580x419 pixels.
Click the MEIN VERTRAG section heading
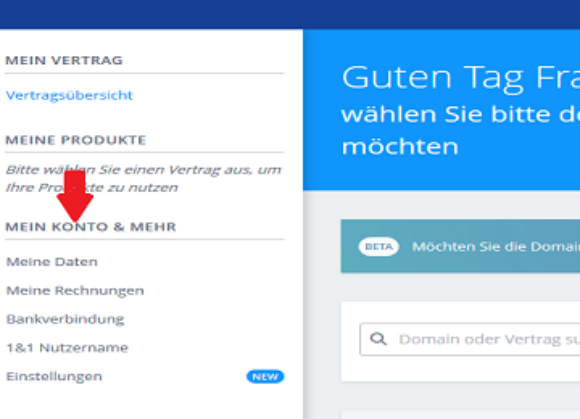click(x=64, y=60)
